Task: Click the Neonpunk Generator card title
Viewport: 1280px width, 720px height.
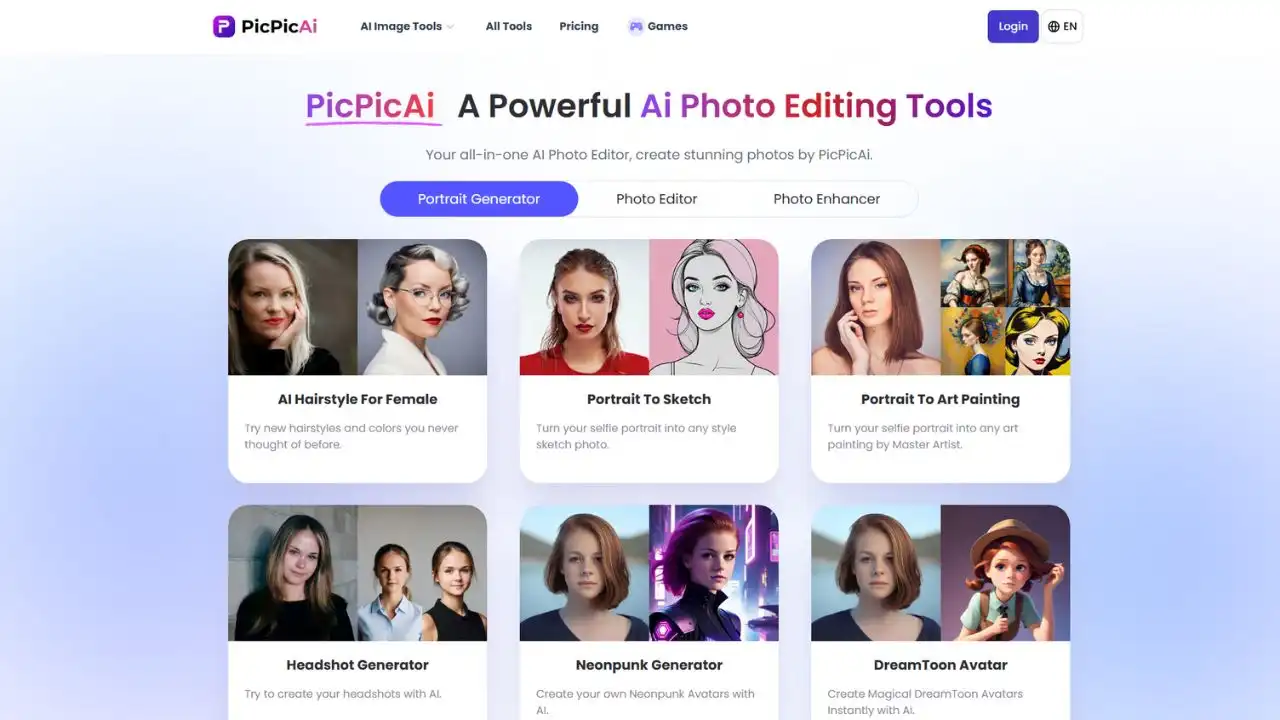Action: click(649, 665)
